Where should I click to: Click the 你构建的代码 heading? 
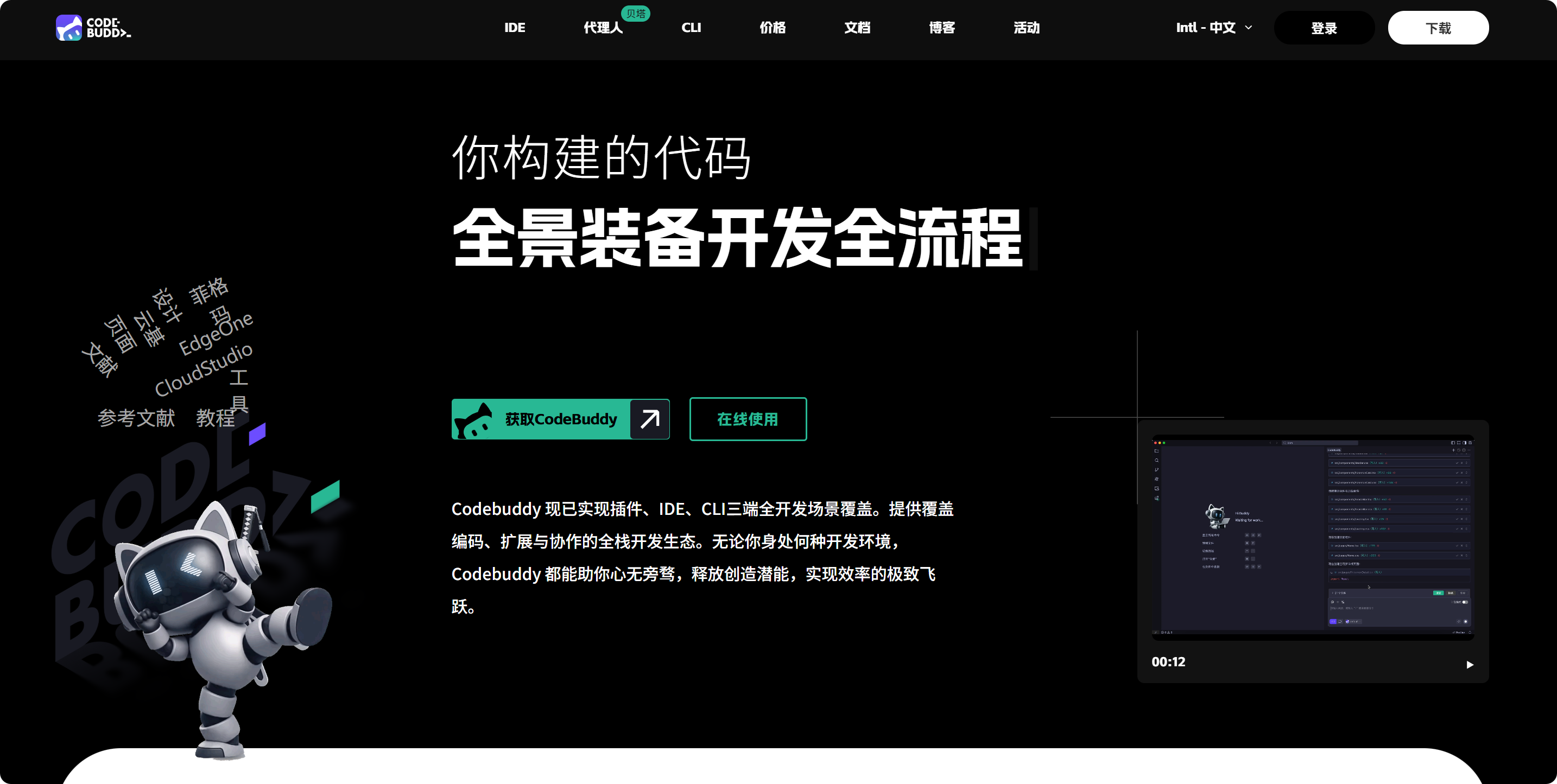coord(602,158)
